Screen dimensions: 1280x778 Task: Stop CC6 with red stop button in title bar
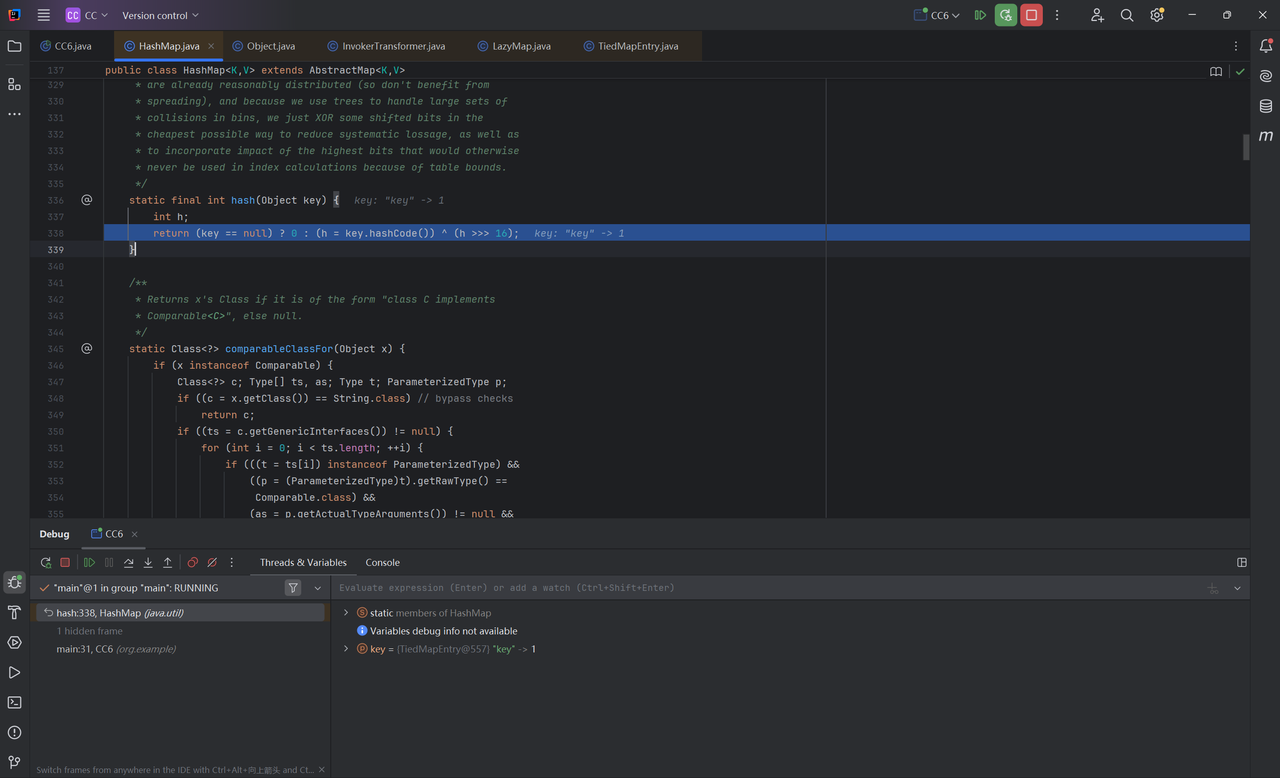(x=1031, y=15)
